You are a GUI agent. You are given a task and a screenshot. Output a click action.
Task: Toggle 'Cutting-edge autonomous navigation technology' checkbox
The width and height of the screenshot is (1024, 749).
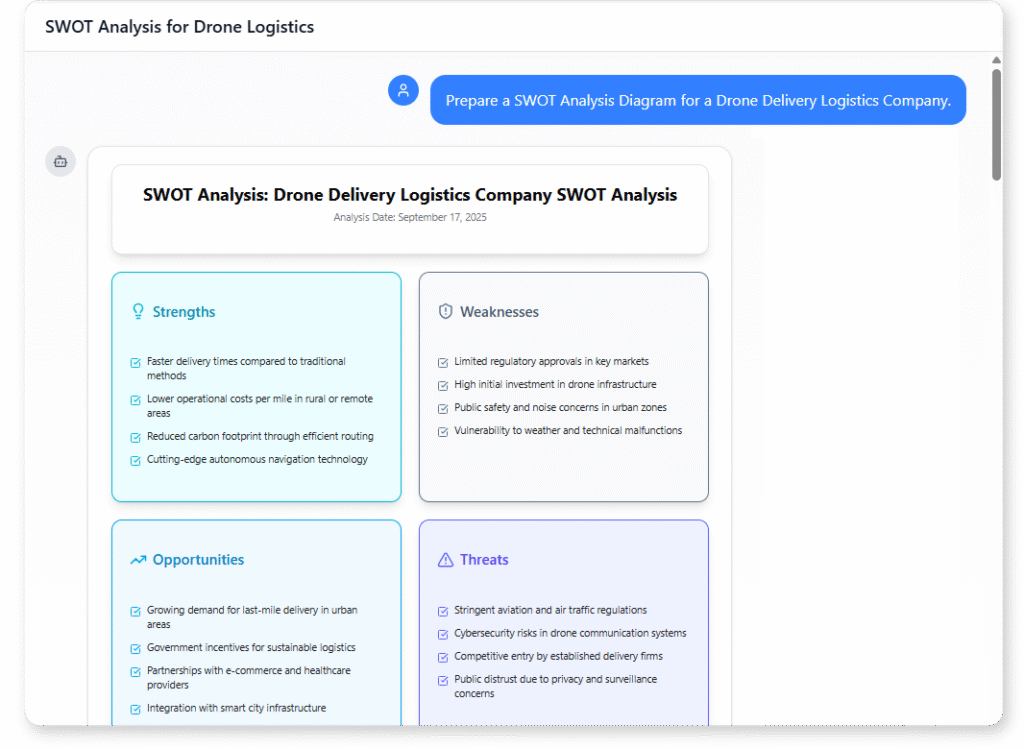coord(135,459)
